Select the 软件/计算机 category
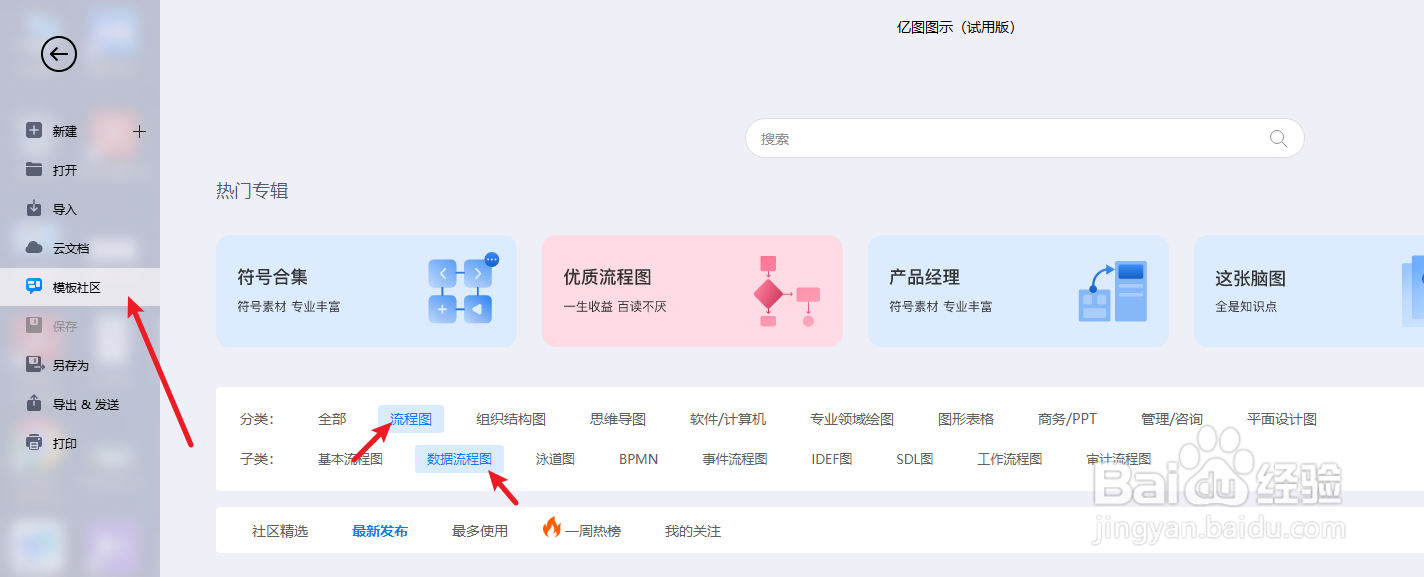The width and height of the screenshot is (1424, 577). [728, 419]
